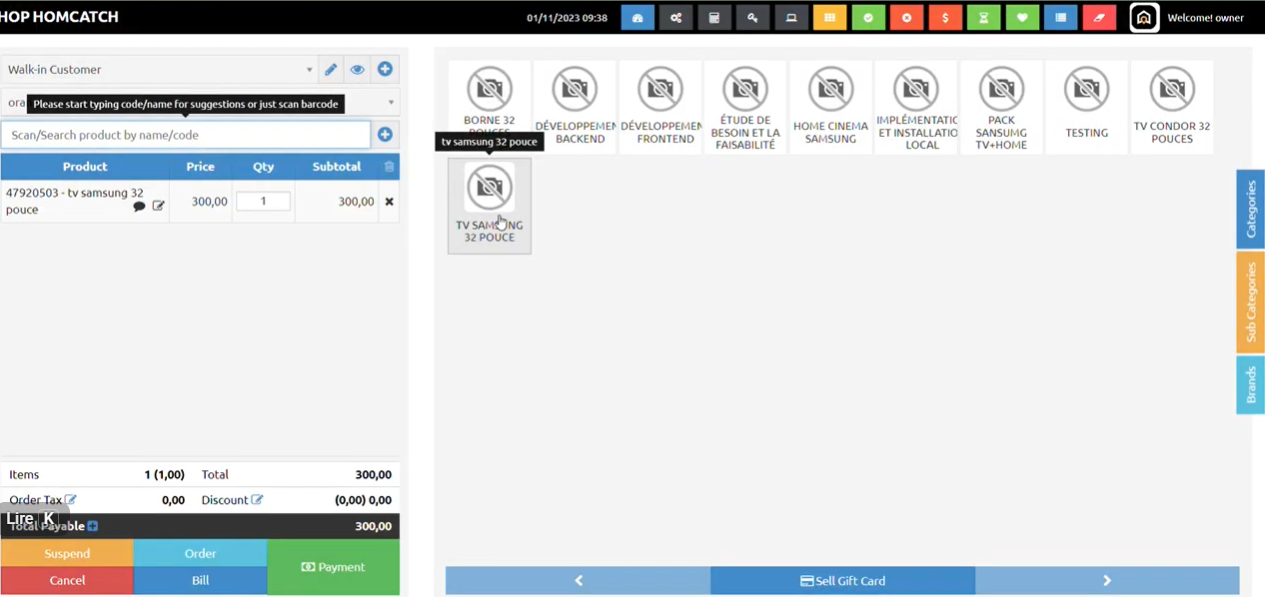Click the orange grid icon in top bar
The image size is (1266, 597).
(x=829, y=18)
